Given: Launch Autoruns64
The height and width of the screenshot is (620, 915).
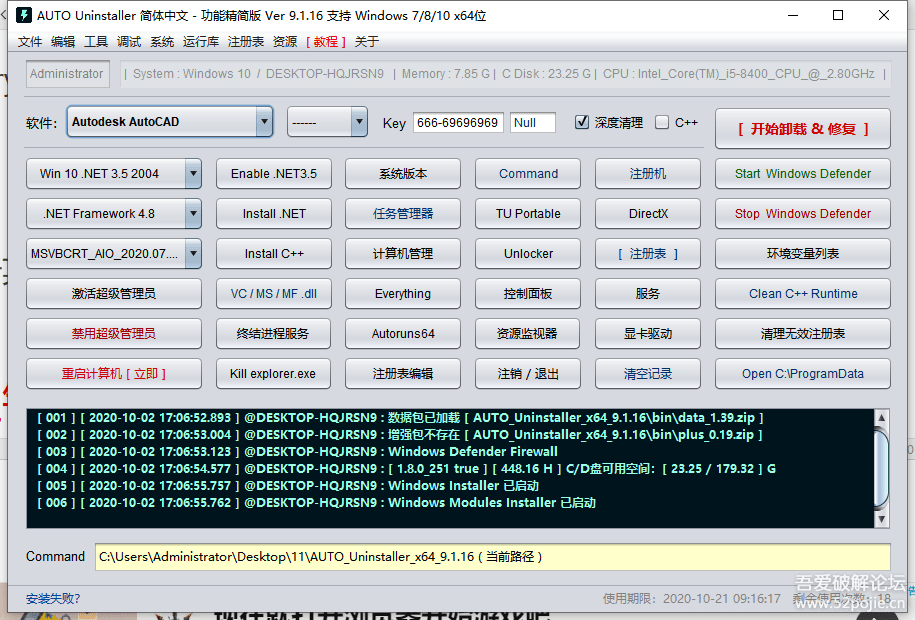Looking at the screenshot, I should (x=403, y=333).
